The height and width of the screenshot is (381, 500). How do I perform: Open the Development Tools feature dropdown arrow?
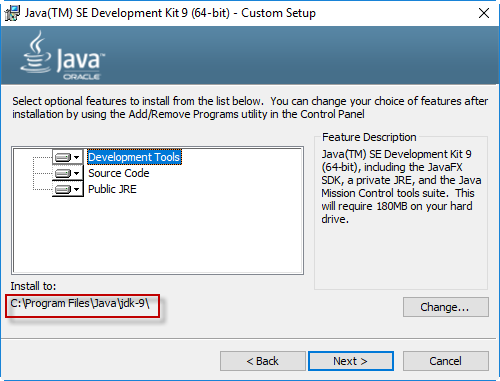[77, 157]
